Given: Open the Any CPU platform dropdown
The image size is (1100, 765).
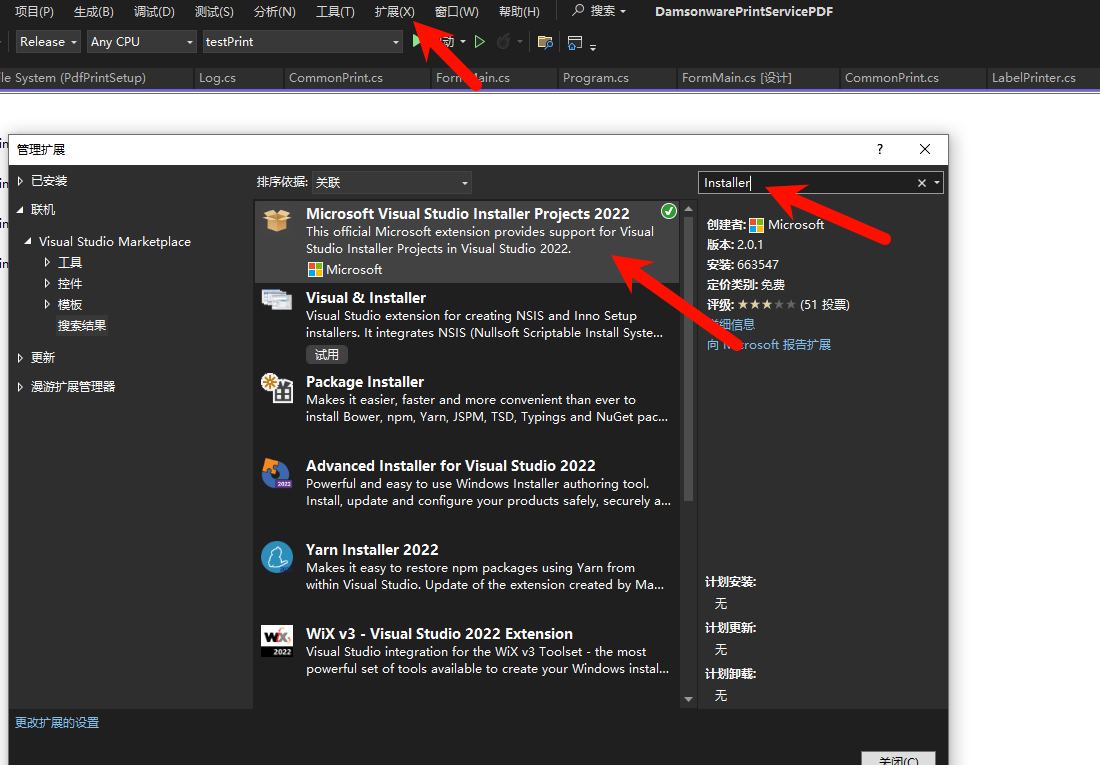Looking at the screenshot, I should pos(141,42).
